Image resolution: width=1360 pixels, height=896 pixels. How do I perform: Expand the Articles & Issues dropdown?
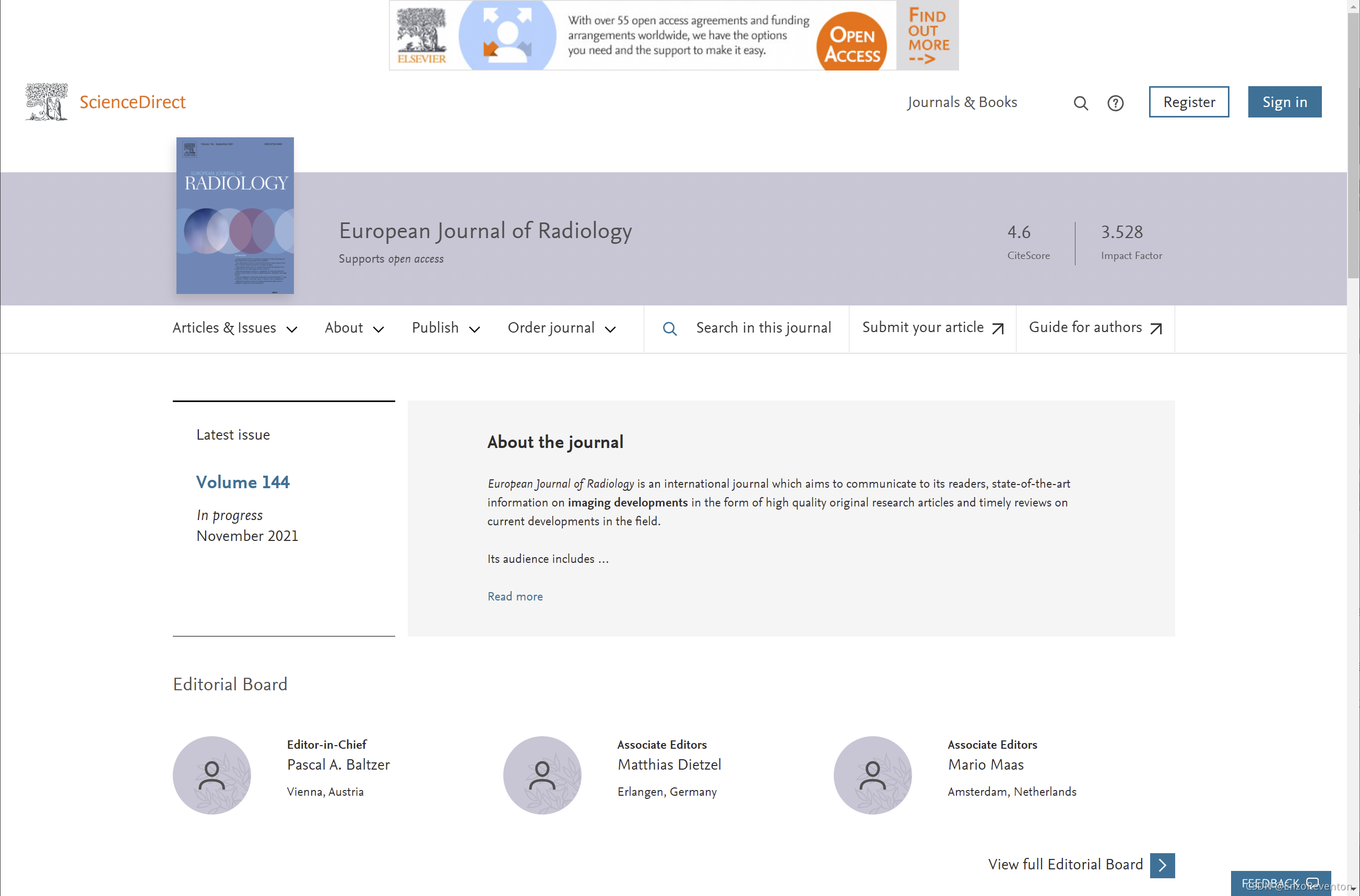[x=235, y=328]
